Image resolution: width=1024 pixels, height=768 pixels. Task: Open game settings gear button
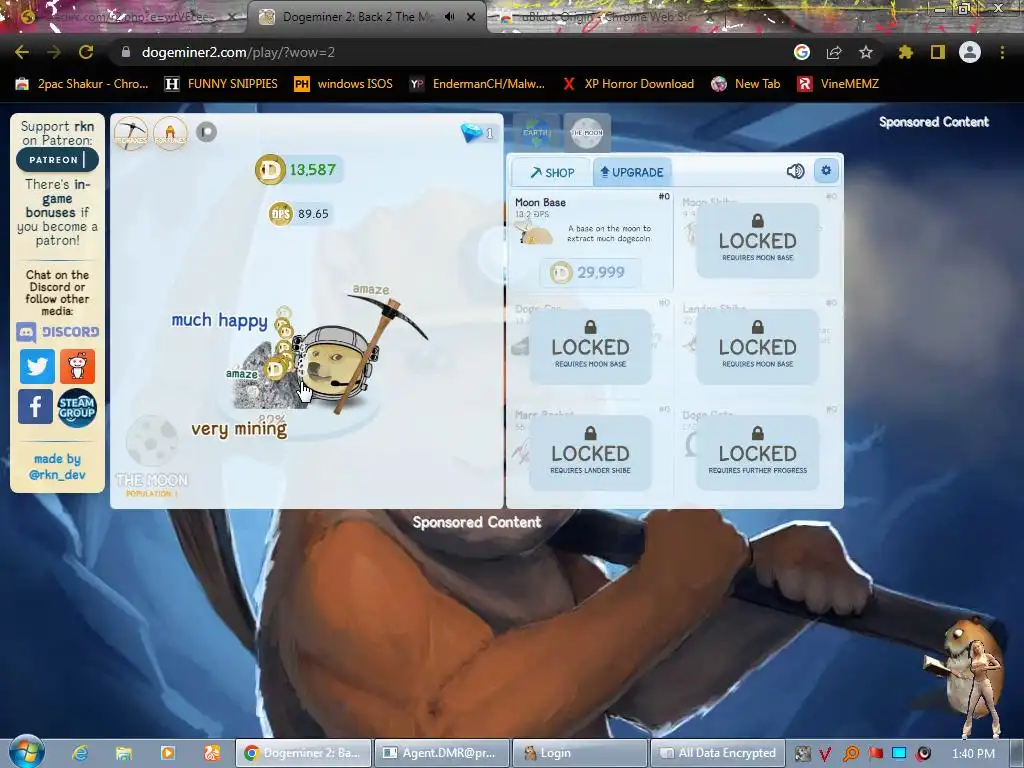click(x=826, y=170)
